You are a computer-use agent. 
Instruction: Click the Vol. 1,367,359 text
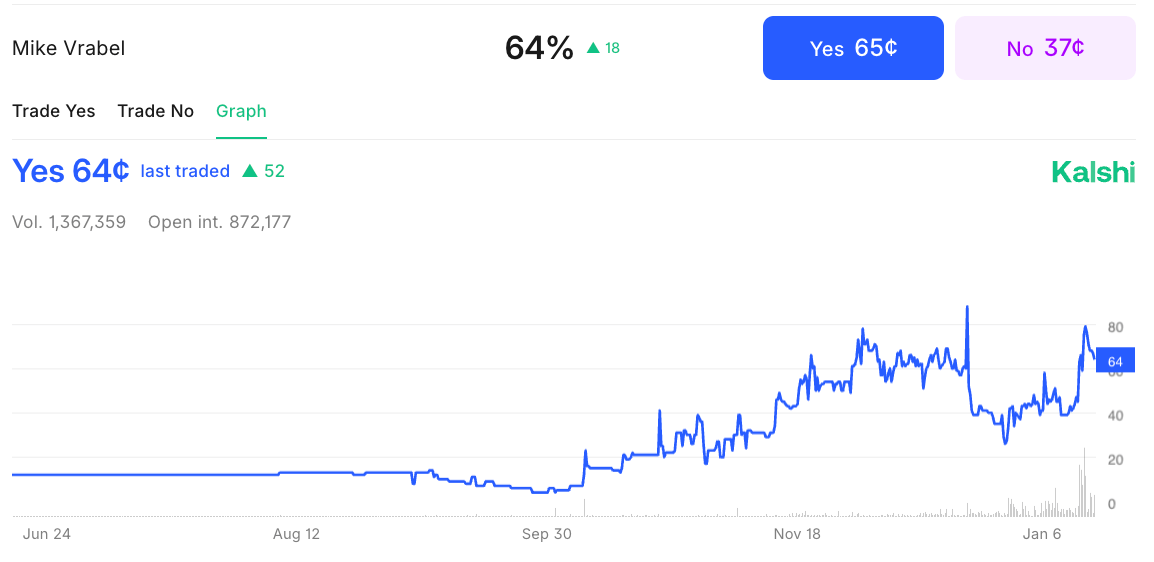(x=69, y=222)
